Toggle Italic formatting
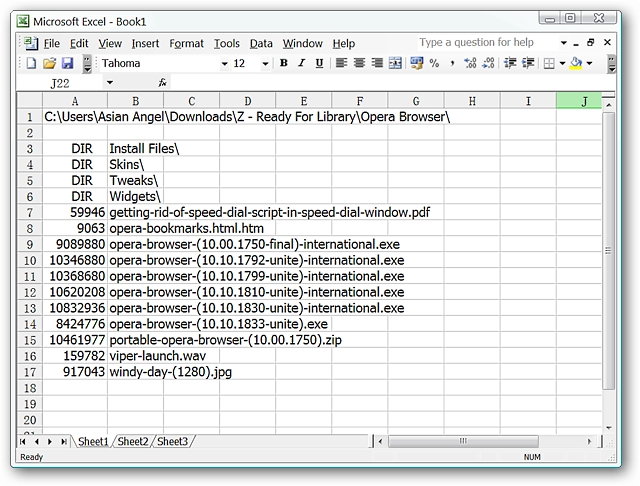 point(302,63)
